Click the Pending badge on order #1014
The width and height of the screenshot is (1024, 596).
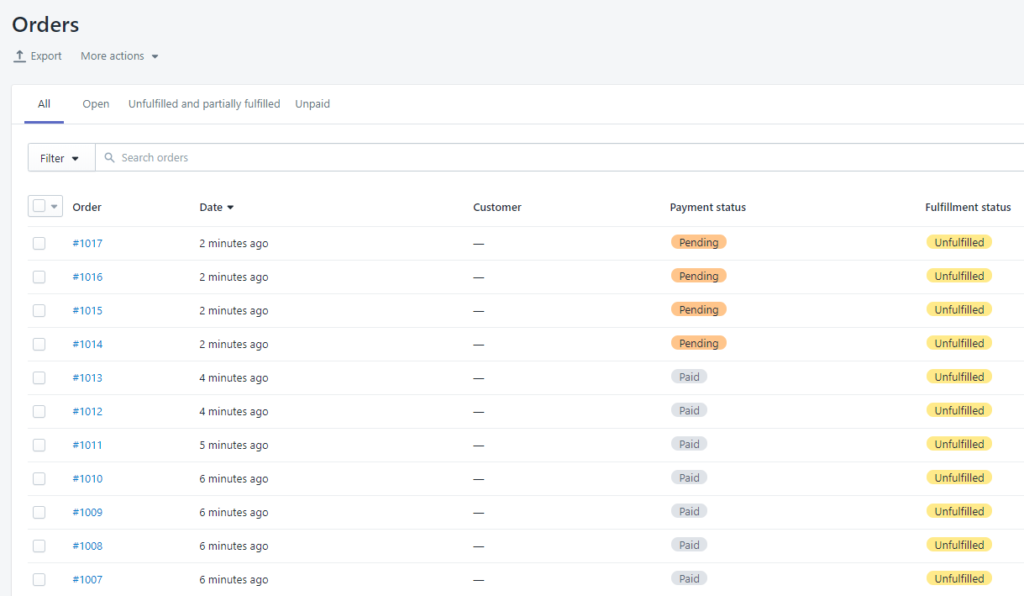click(698, 342)
